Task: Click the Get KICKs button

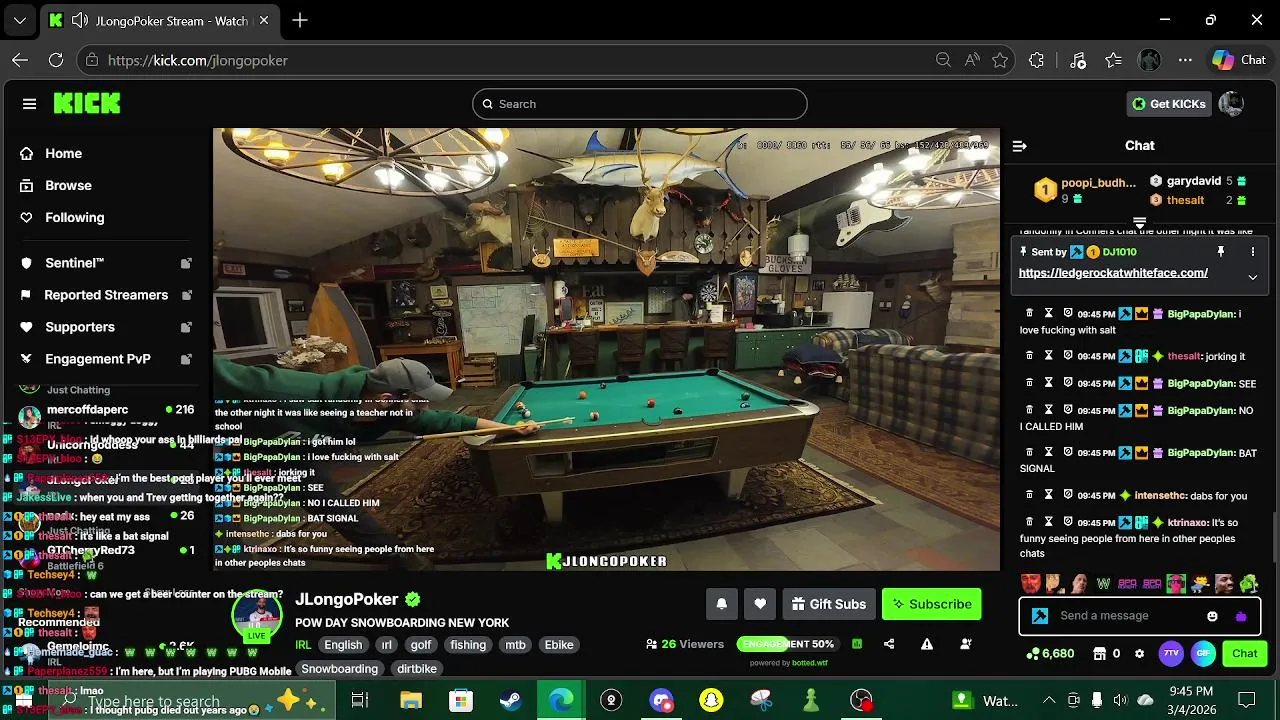Action: tap(1168, 104)
